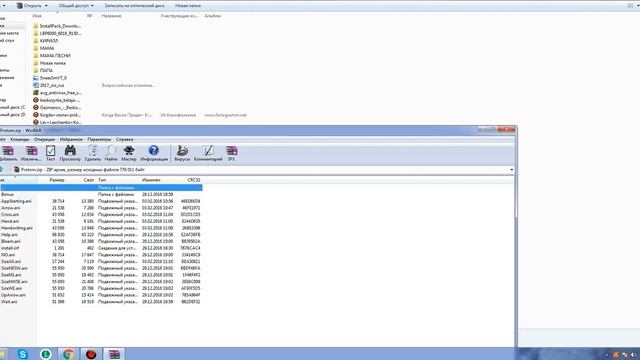Expand the Открыть dropdown arrow in Explorer
The image size is (640, 360).
coord(46,6)
